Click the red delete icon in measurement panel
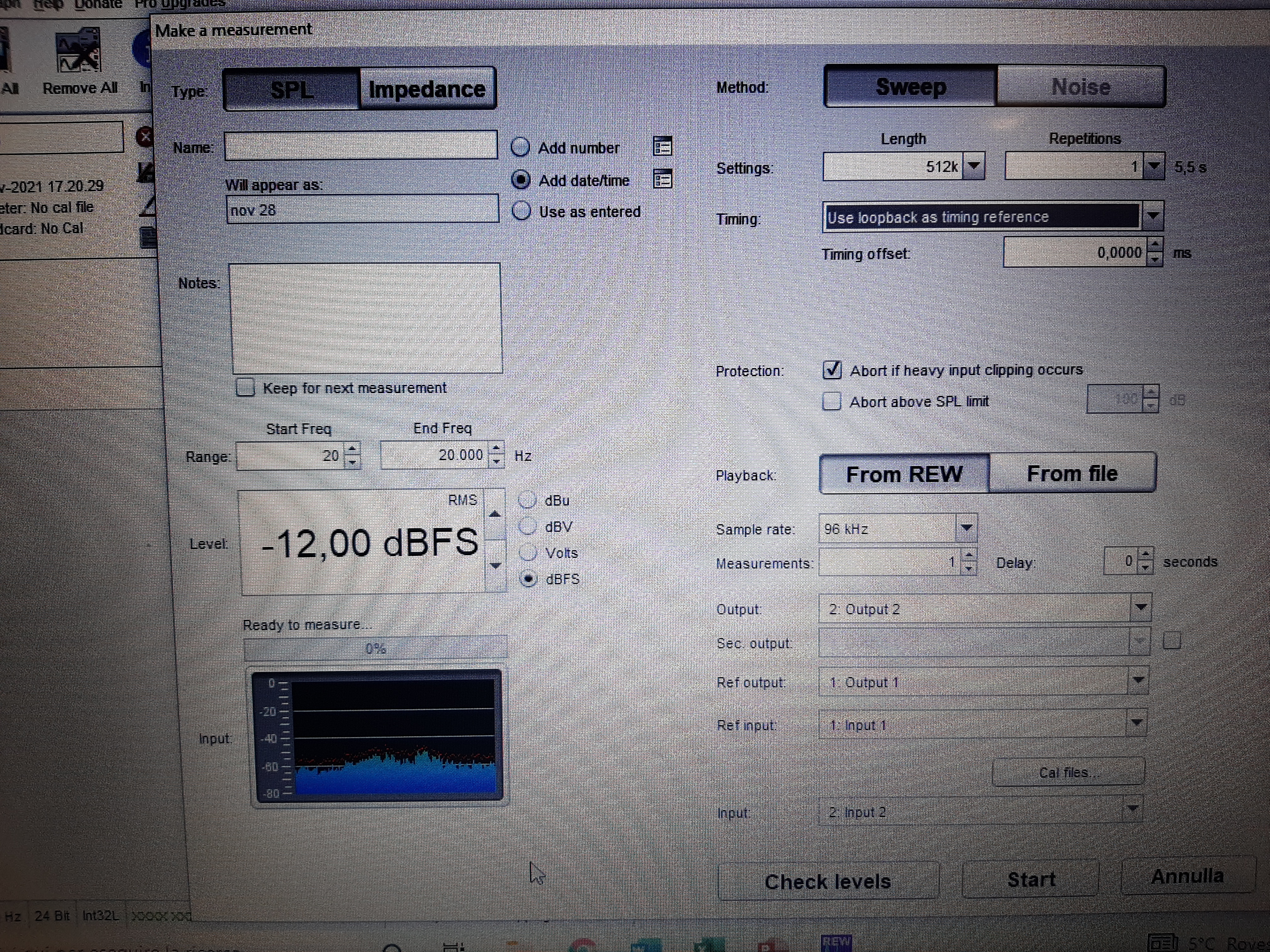1270x952 pixels. (x=145, y=137)
